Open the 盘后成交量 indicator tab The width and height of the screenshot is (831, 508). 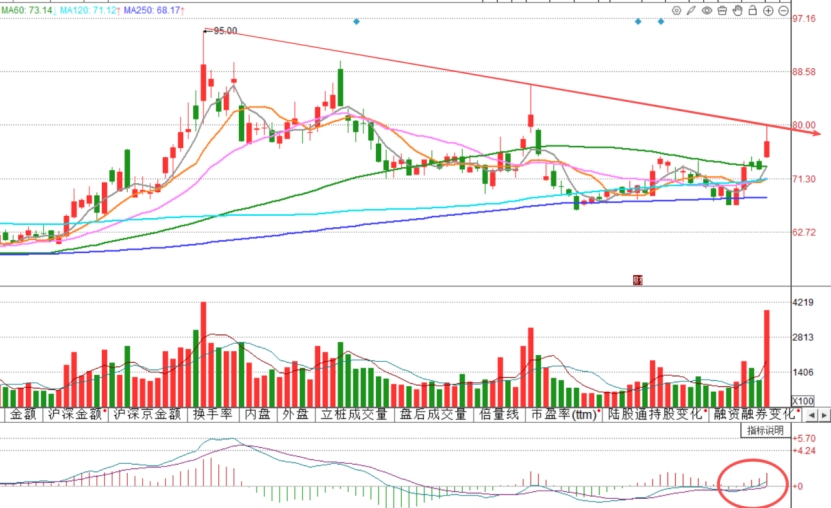(433, 414)
